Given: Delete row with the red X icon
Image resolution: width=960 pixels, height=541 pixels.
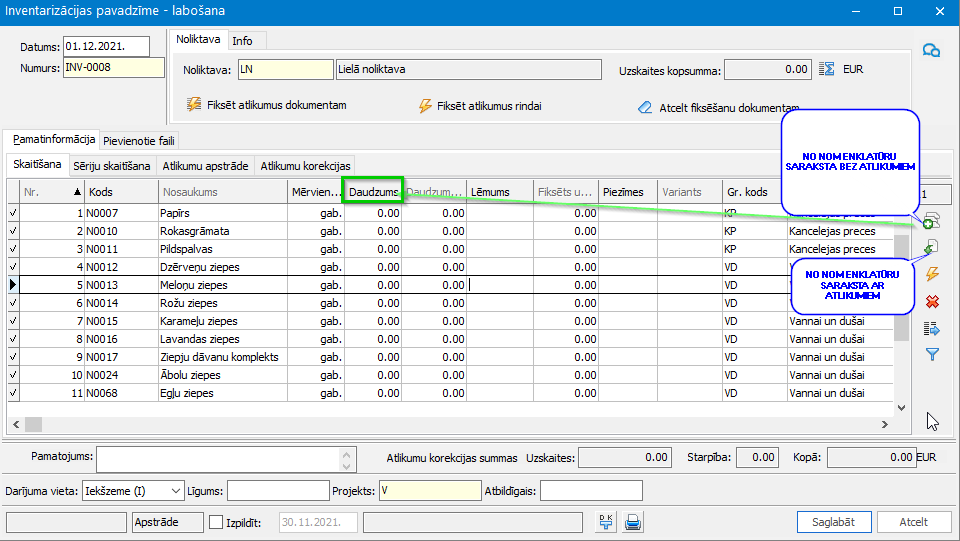Looking at the screenshot, I should [x=932, y=301].
